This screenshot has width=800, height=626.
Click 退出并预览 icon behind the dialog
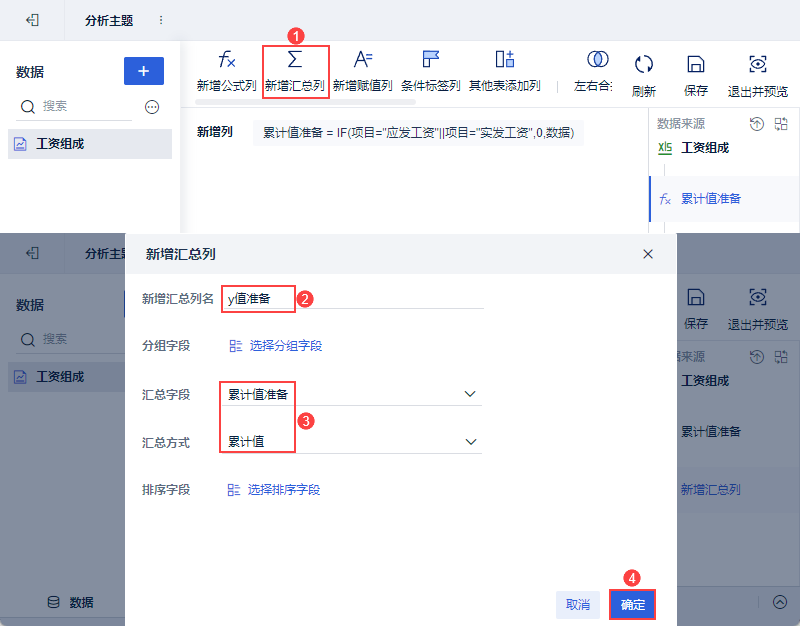point(758,297)
